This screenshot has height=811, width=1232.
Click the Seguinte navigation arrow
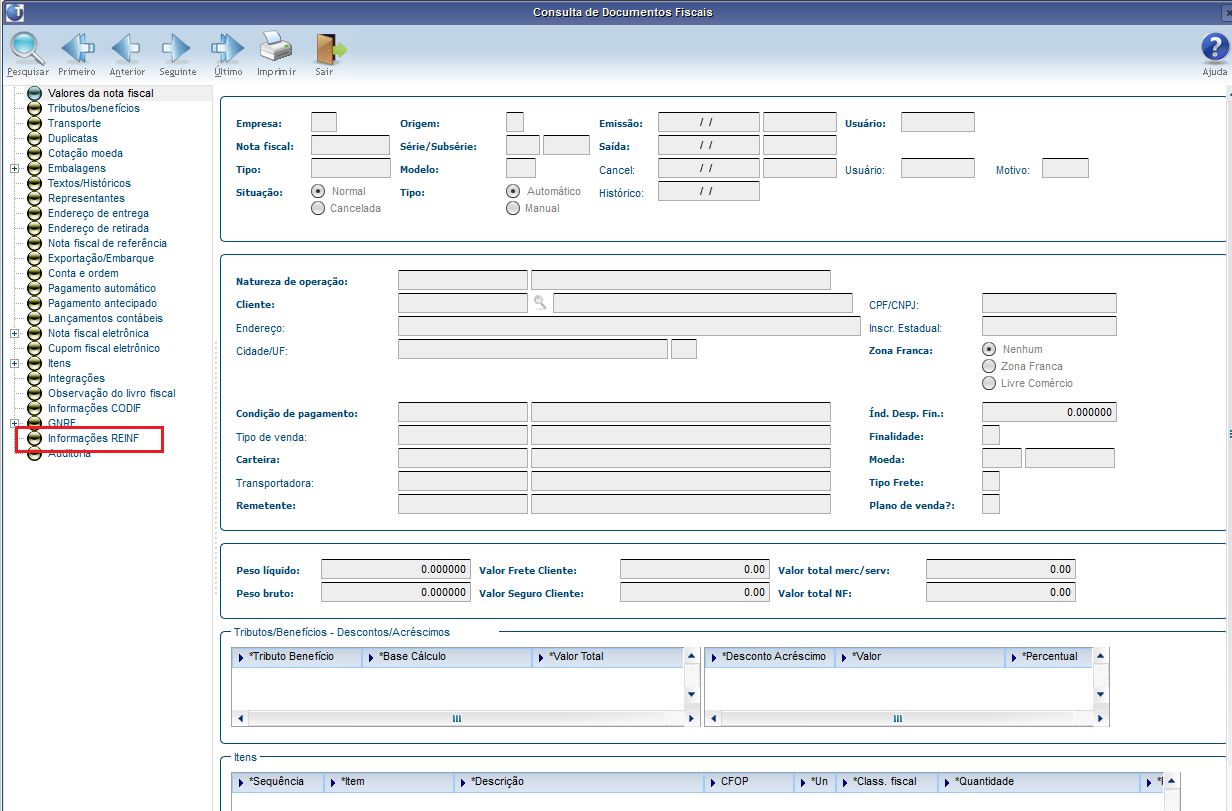click(x=177, y=48)
